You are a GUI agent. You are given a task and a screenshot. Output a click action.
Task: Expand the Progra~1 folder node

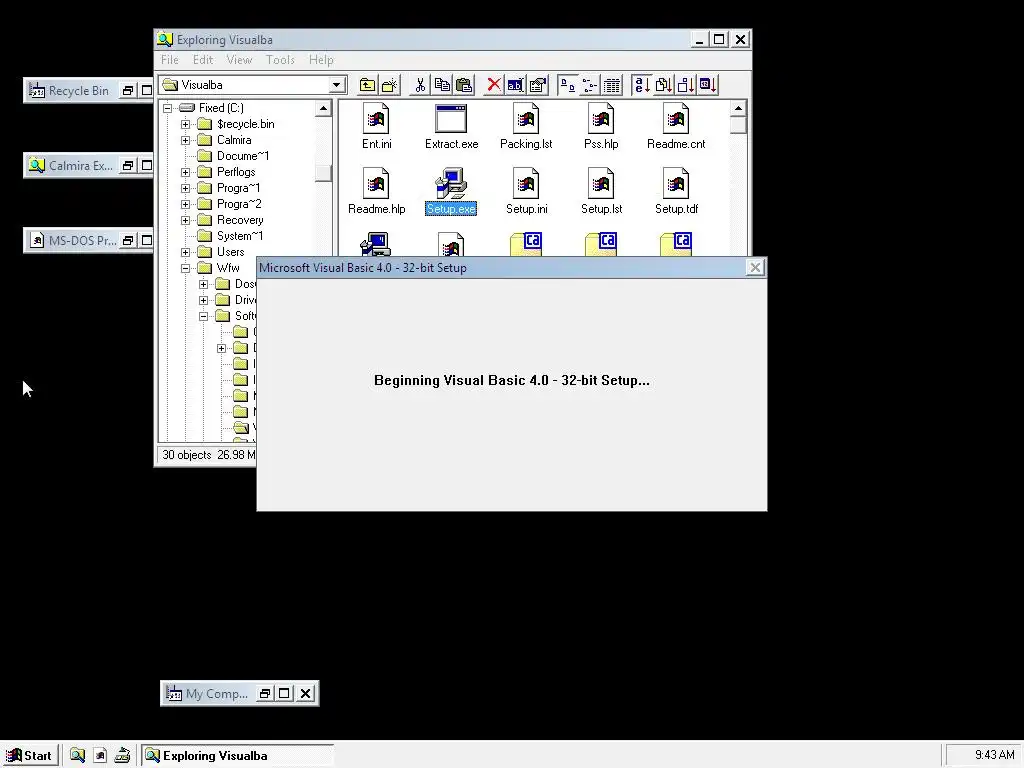coord(185,188)
